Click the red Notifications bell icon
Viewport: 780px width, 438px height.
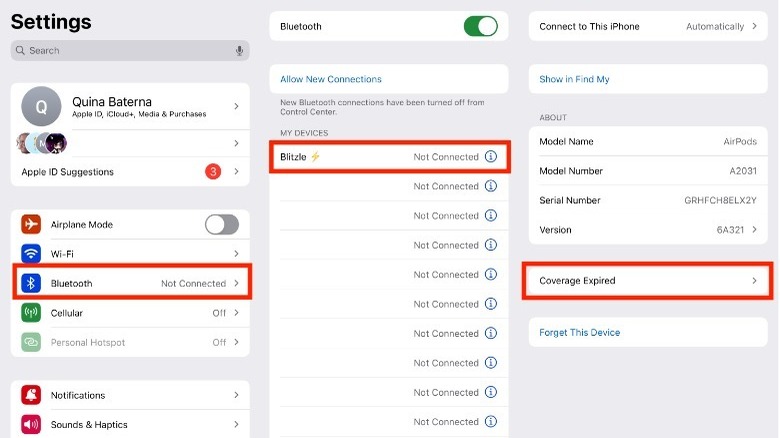(x=31, y=395)
